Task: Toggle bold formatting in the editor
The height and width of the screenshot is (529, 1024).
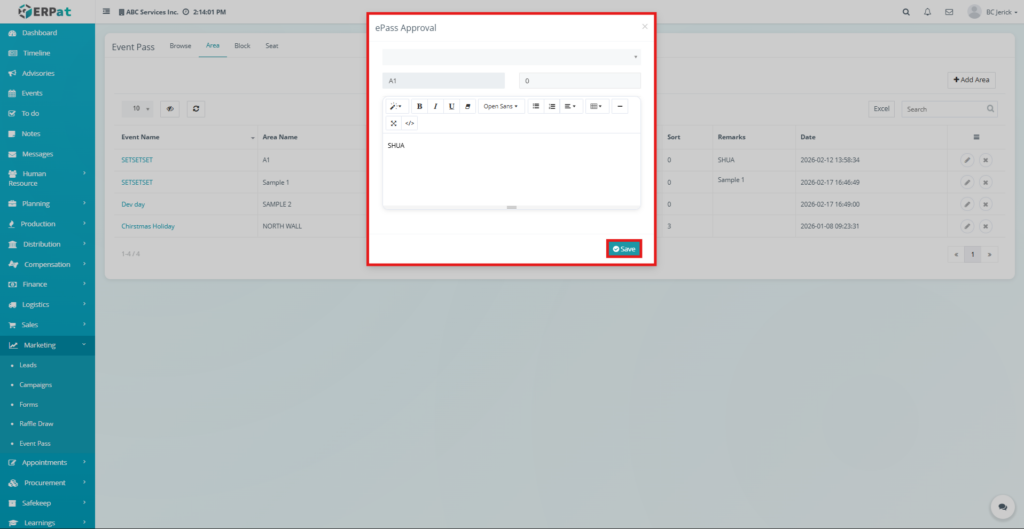Action: pyautogui.click(x=419, y=106)
